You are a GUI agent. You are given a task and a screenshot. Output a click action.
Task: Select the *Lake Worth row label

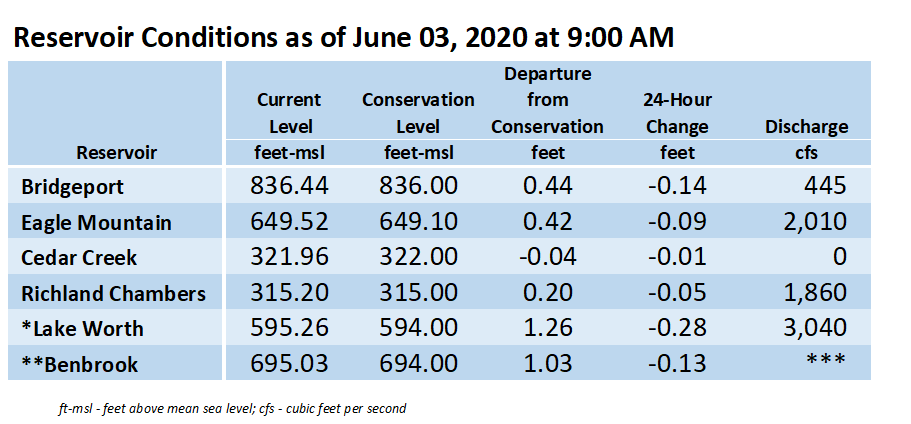[82, 329]
